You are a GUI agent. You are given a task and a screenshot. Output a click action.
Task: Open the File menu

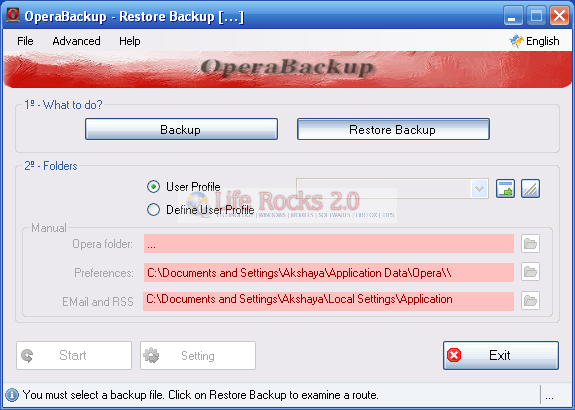click(25, 41)
